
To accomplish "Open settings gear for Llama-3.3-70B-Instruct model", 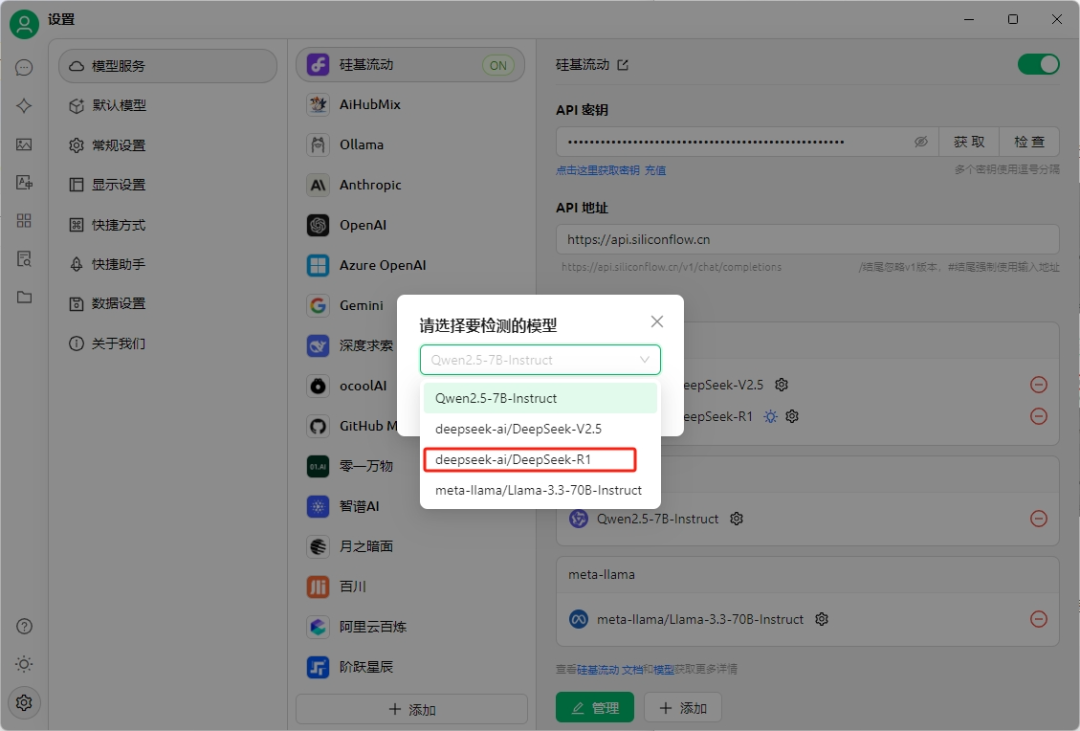I will coord(821,619).
